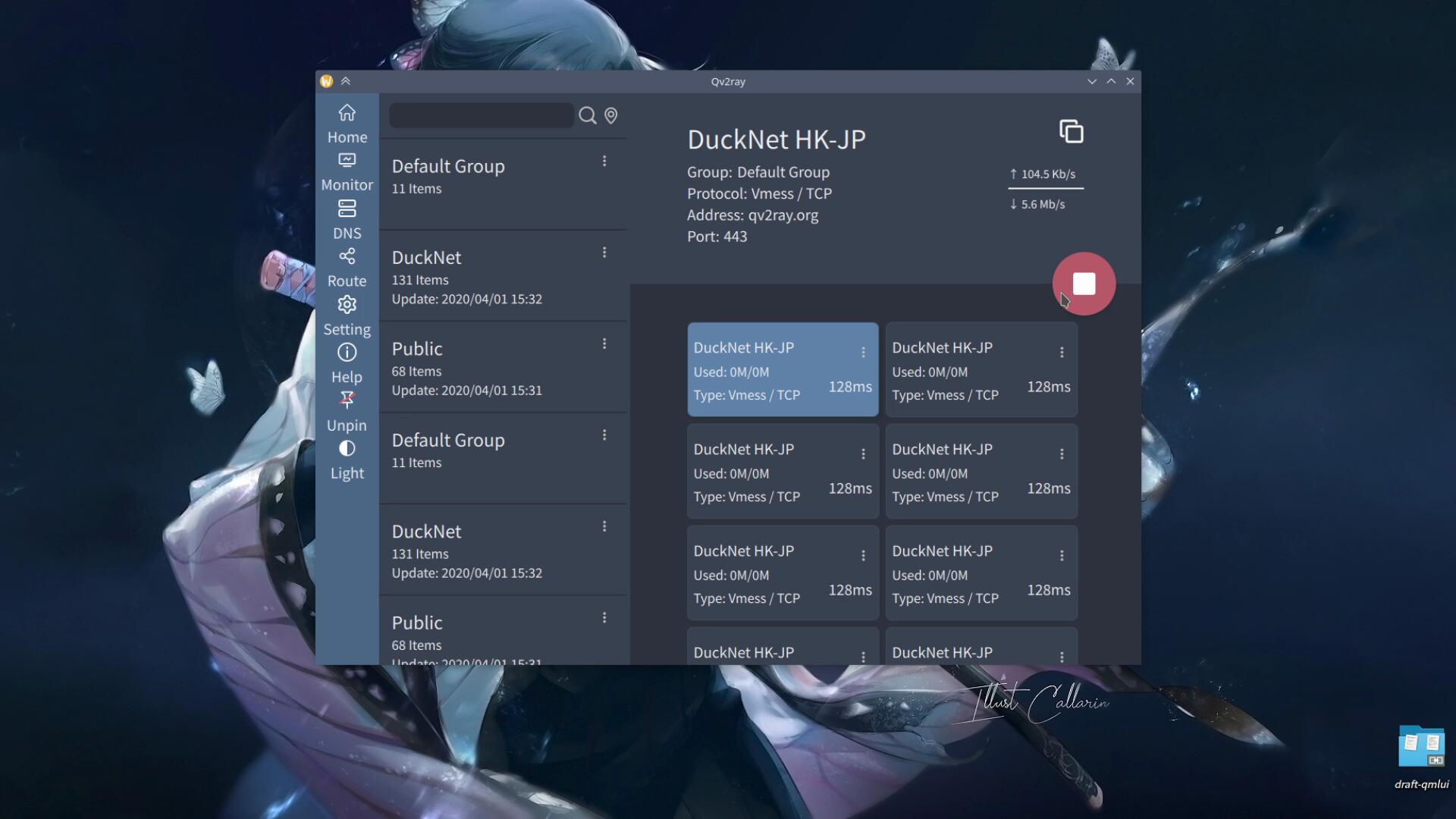This screenshot has width=1456, height=819.
Task: Click the copy connection icon
Action: pos(1071,131)
